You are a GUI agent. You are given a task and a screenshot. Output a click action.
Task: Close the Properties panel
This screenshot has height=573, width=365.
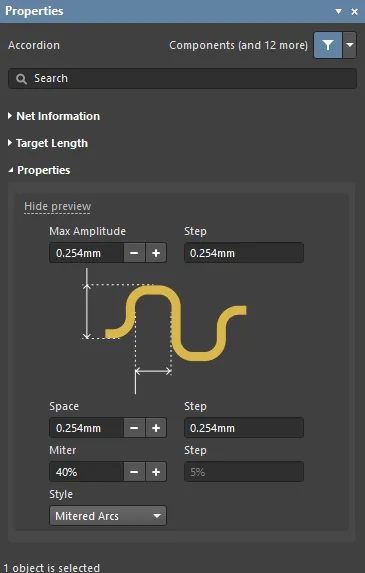[354, 12]
